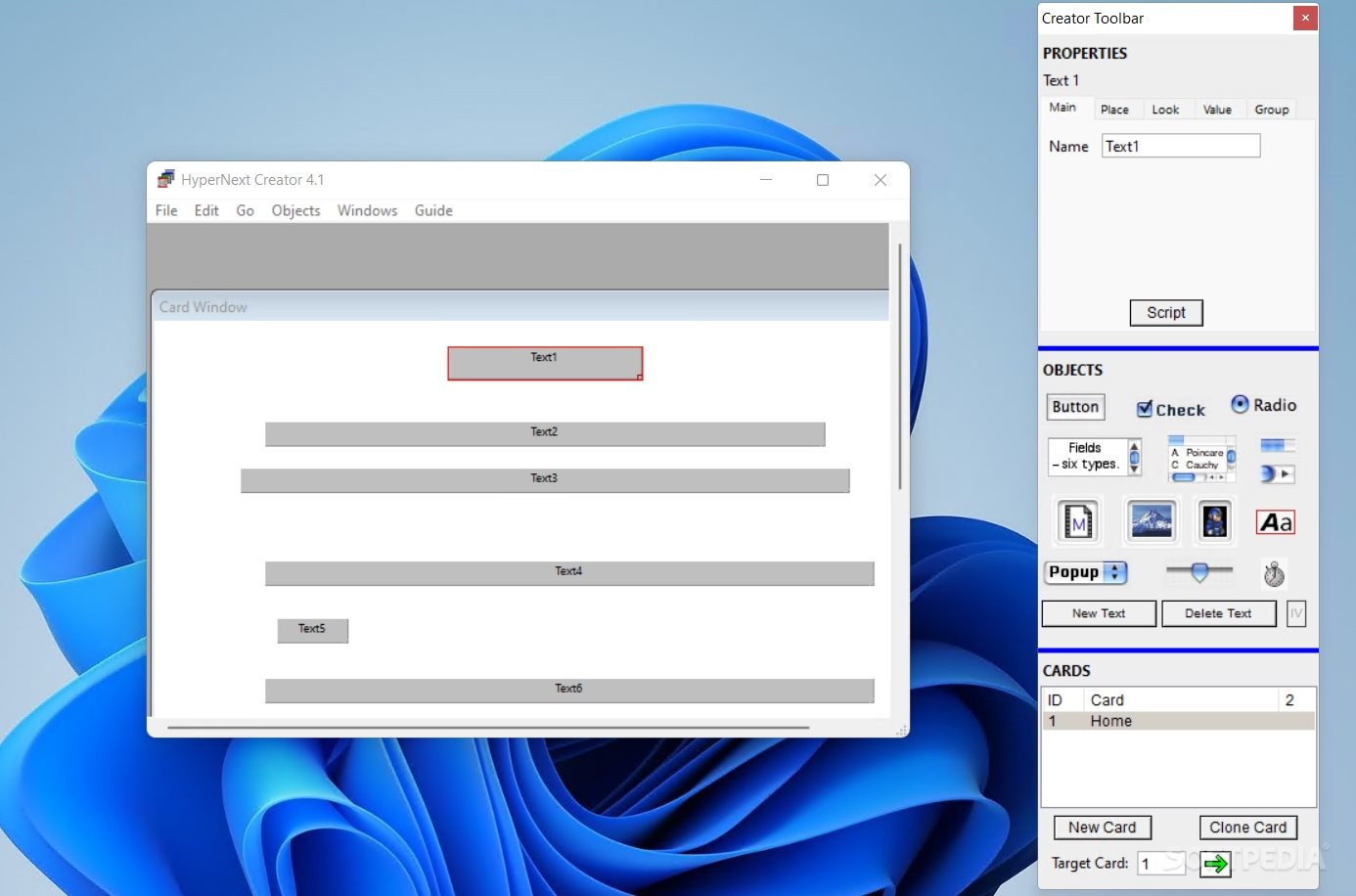Select the stopwatch timer object tool
The height and width of the screenshot is (896, 1356).
click(1274, 574)
